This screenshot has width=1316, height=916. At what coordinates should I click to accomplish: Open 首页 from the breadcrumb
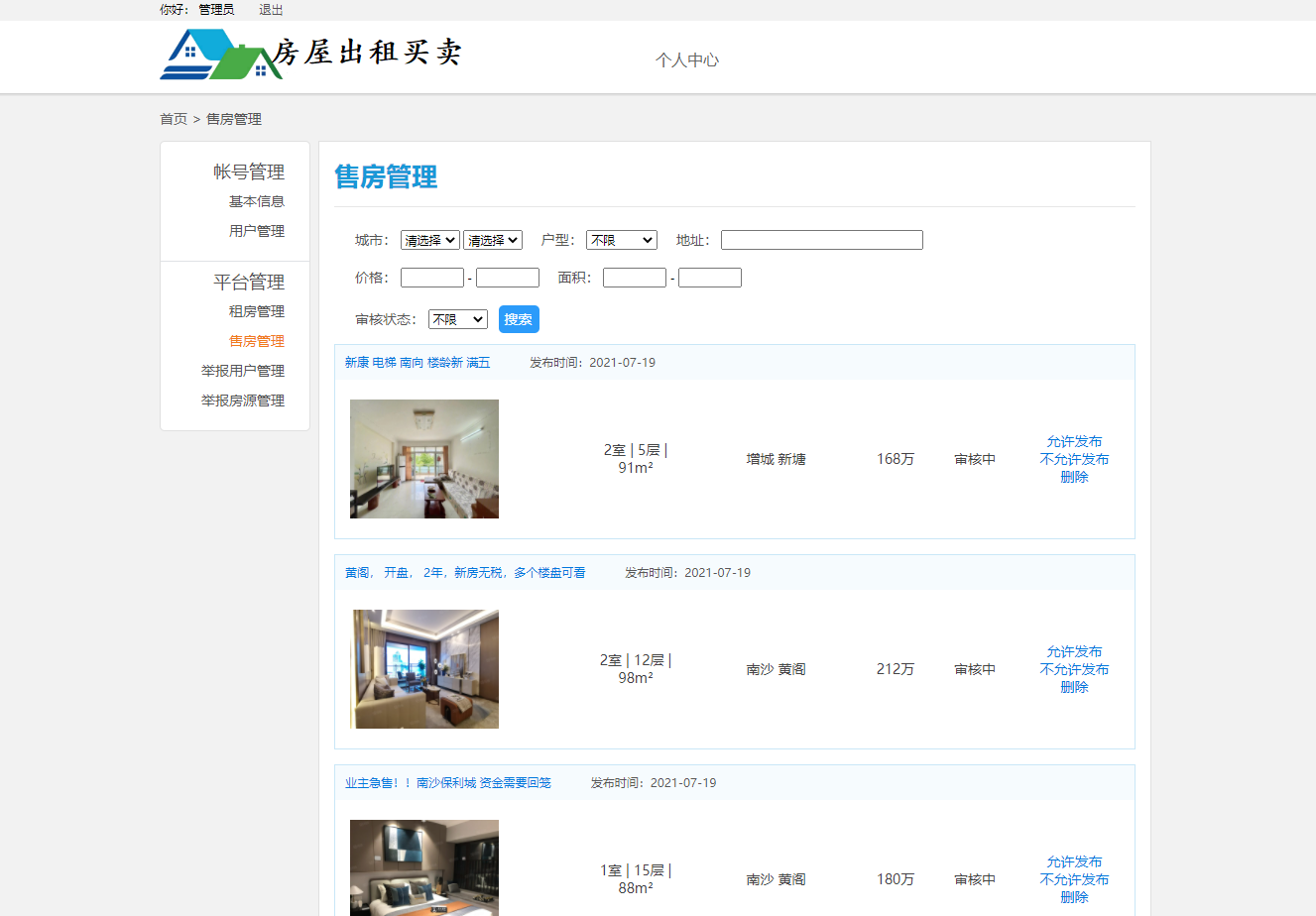(x=173, y=118)
